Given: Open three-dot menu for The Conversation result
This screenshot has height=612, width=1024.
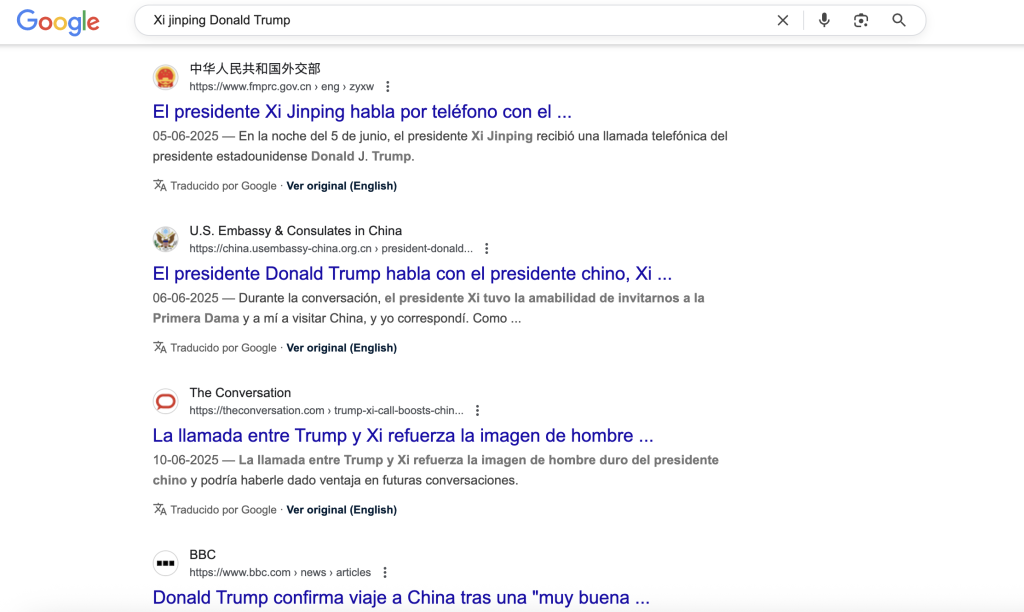Looking at the screenshot, I should click(x=477, y=410).
